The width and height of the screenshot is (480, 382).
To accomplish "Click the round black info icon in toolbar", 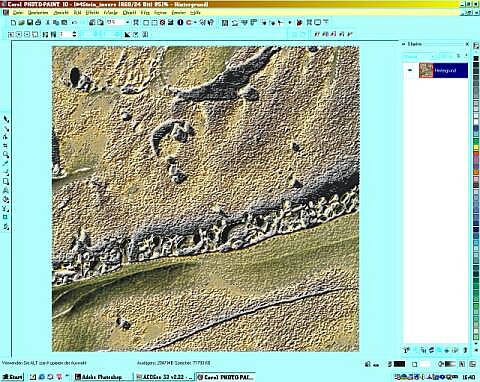I will click(180, 23).
